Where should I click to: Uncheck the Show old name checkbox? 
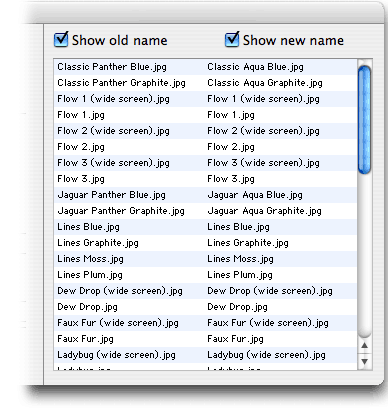click(61, 40)
